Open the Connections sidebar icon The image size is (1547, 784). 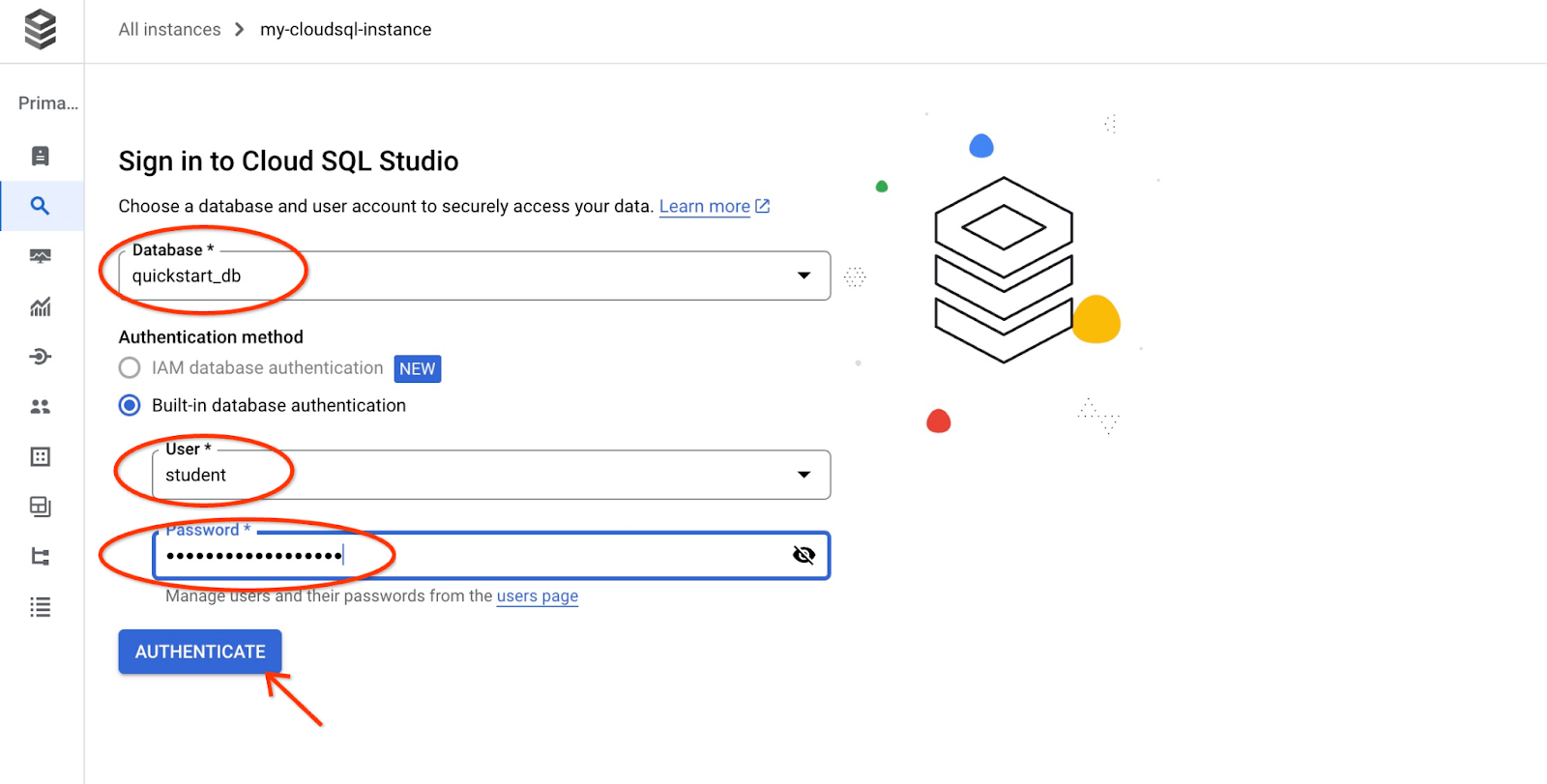[41, 357]
